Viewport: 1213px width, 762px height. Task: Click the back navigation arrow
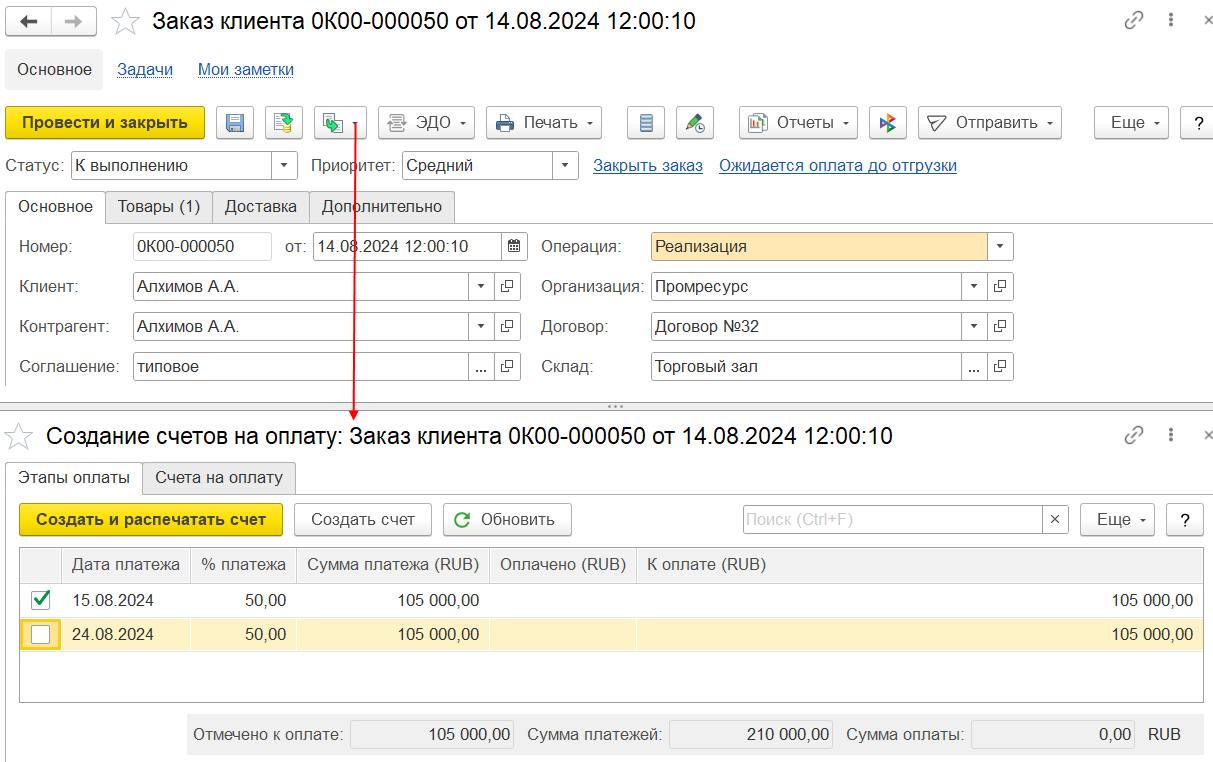click(x=30, y=21)
